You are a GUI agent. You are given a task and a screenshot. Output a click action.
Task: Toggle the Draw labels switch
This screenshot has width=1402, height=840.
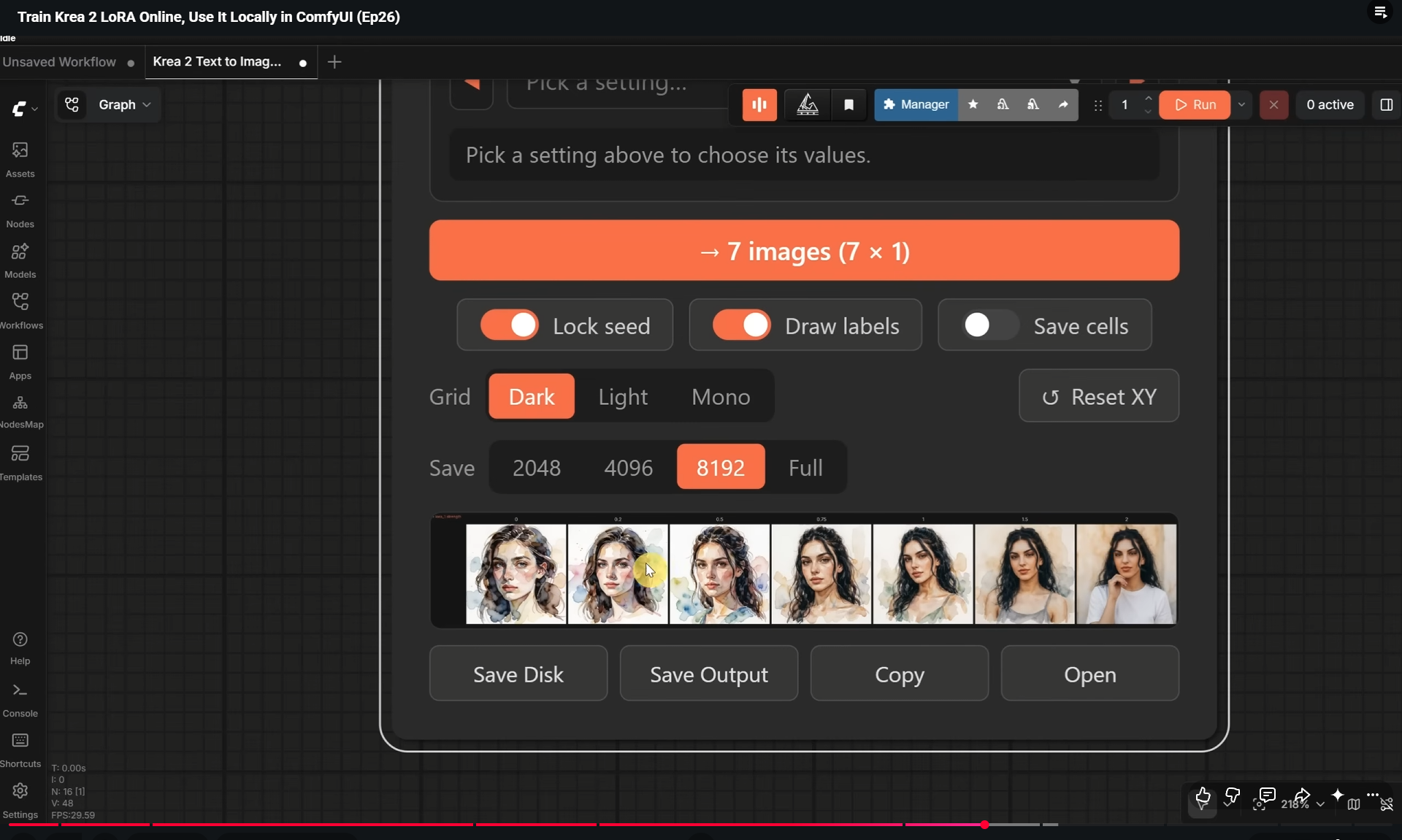point(742,325)
